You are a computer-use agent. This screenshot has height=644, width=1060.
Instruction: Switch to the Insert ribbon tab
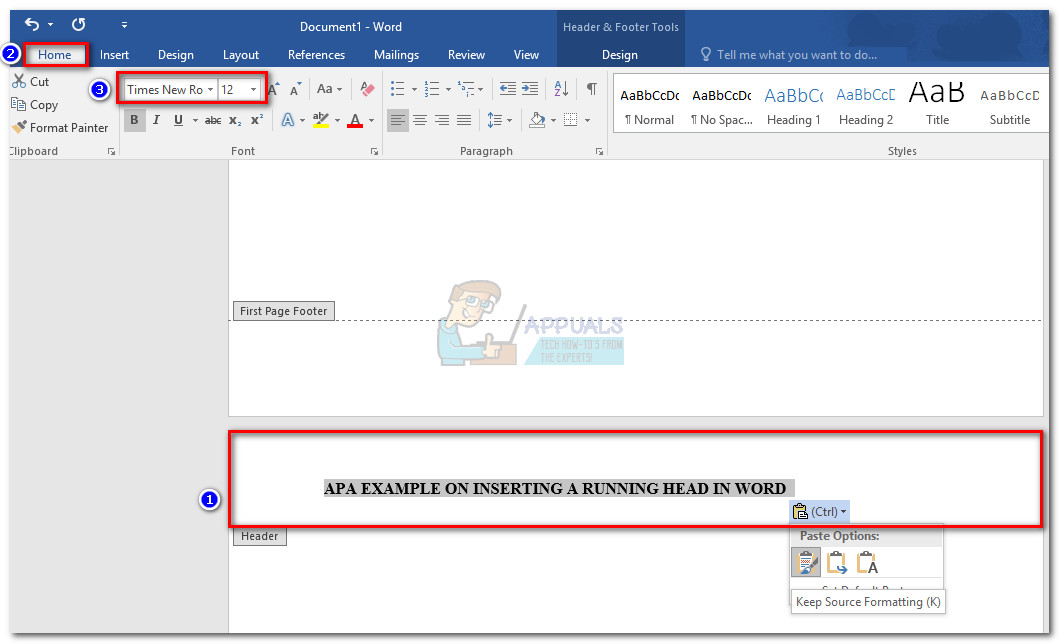114,55
